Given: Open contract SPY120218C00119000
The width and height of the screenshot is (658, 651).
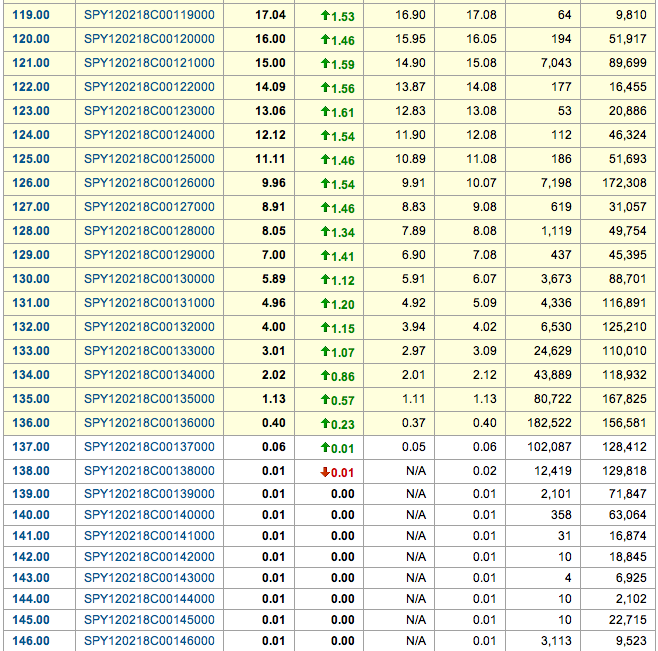Looking at the screenshot, I should click(149, 15).
